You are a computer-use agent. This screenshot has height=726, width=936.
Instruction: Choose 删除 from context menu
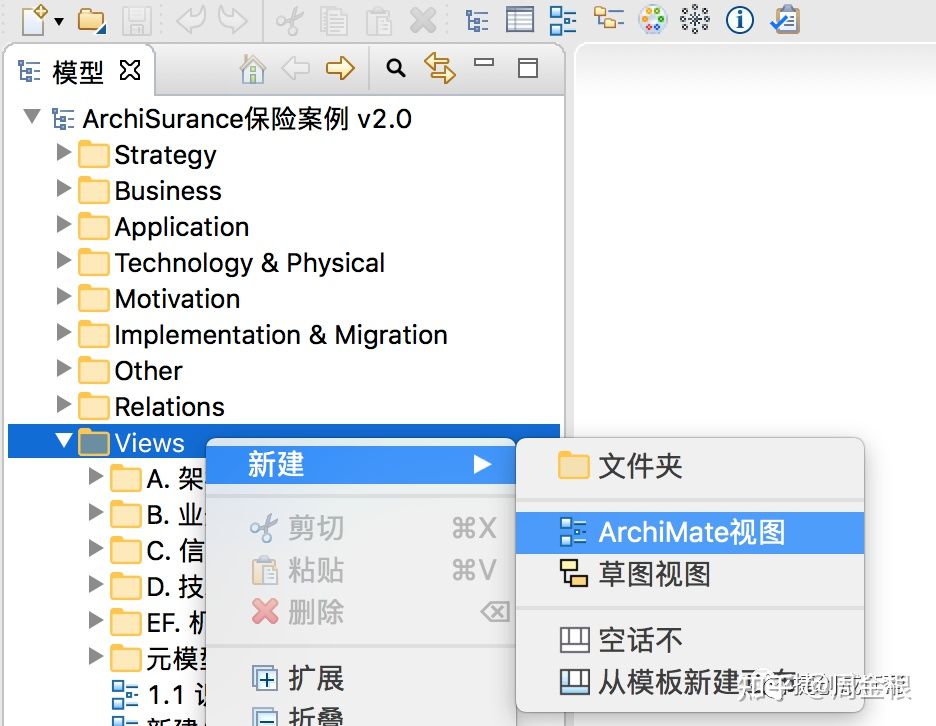pos(361,611)
